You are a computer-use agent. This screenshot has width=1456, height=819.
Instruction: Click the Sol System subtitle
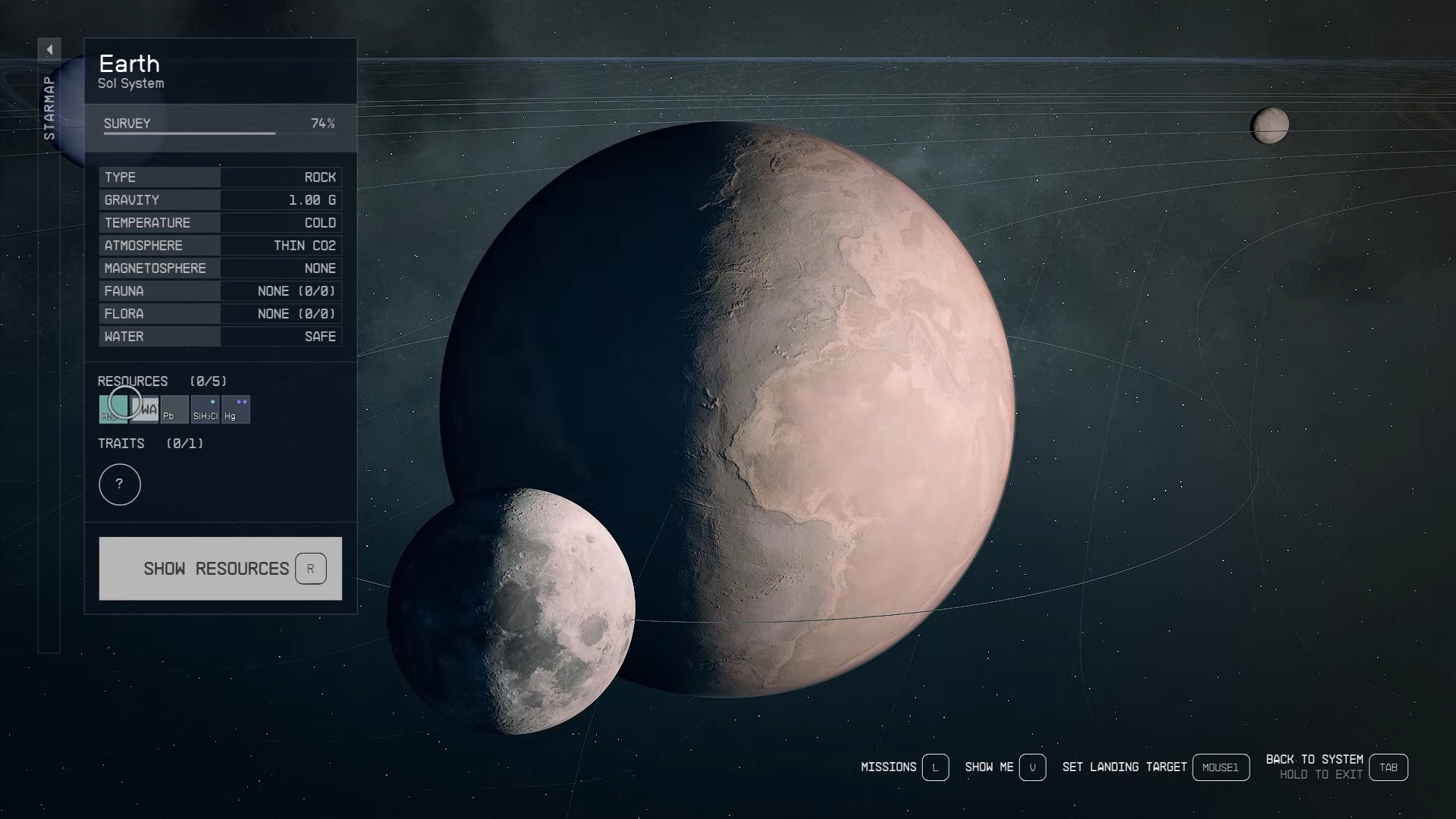[130, 83]
